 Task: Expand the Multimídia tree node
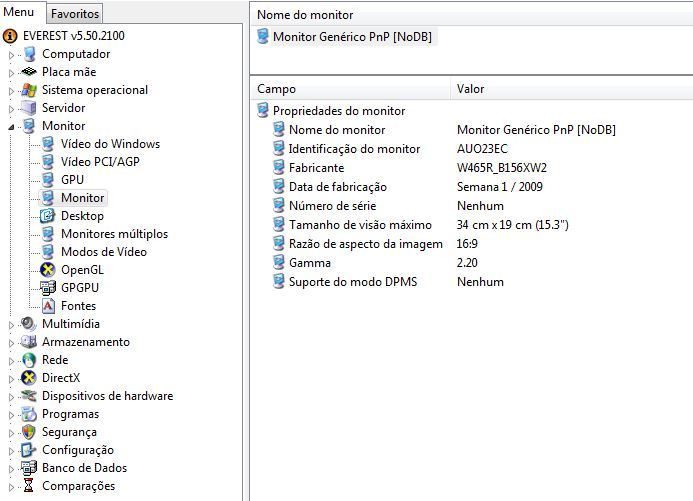click(x=11, y=325)
